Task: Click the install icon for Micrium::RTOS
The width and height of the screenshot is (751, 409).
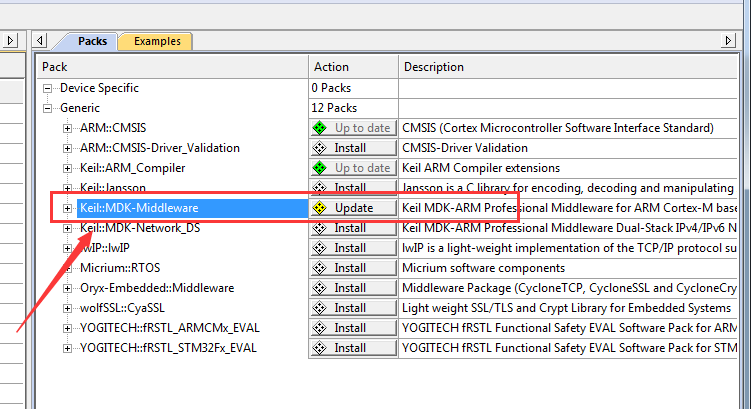Action: tap(320, 268)
